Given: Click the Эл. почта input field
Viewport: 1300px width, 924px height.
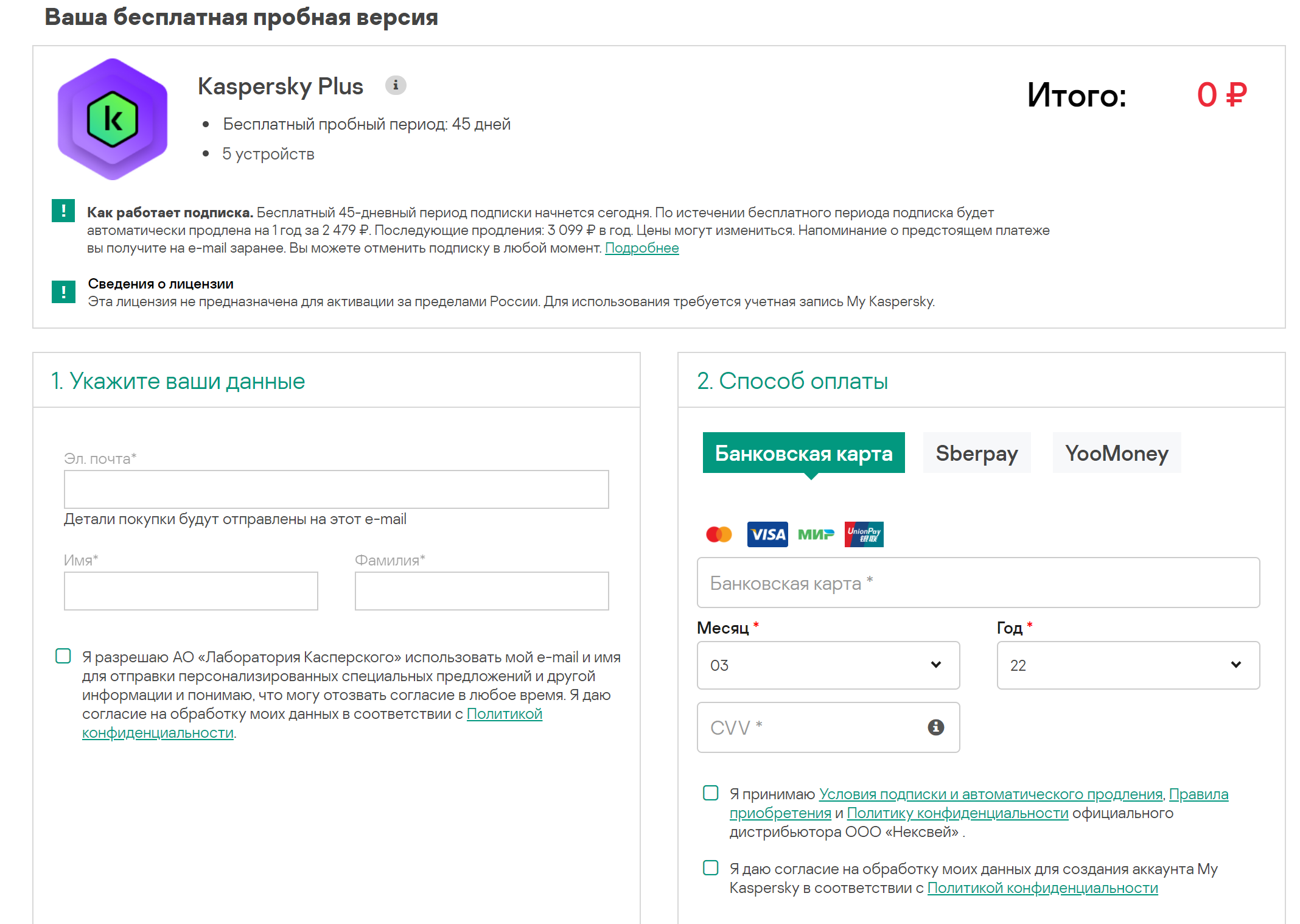Looking at the screenshot, I should pos(336,489).
